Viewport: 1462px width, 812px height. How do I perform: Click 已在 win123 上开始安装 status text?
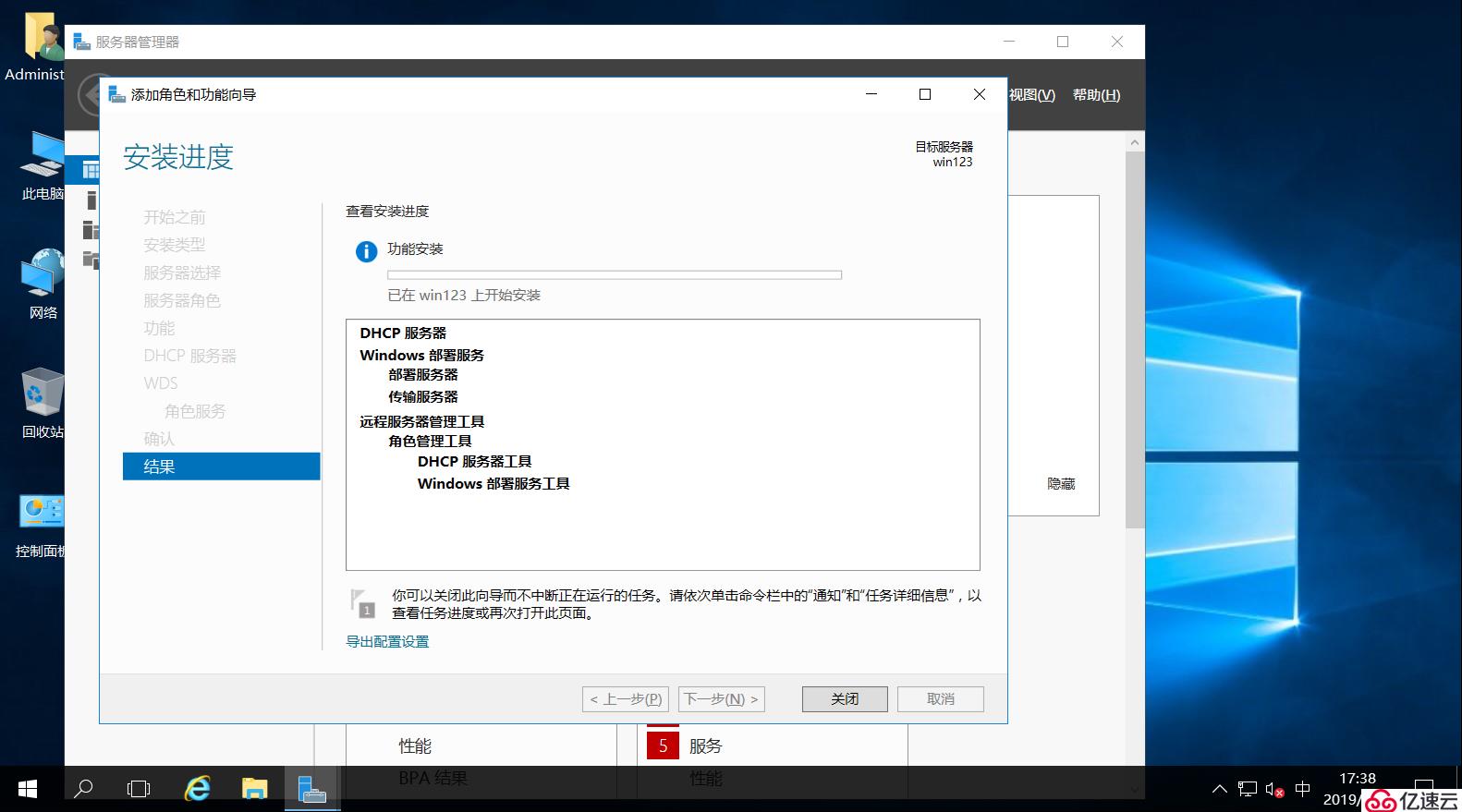[464, 296]
